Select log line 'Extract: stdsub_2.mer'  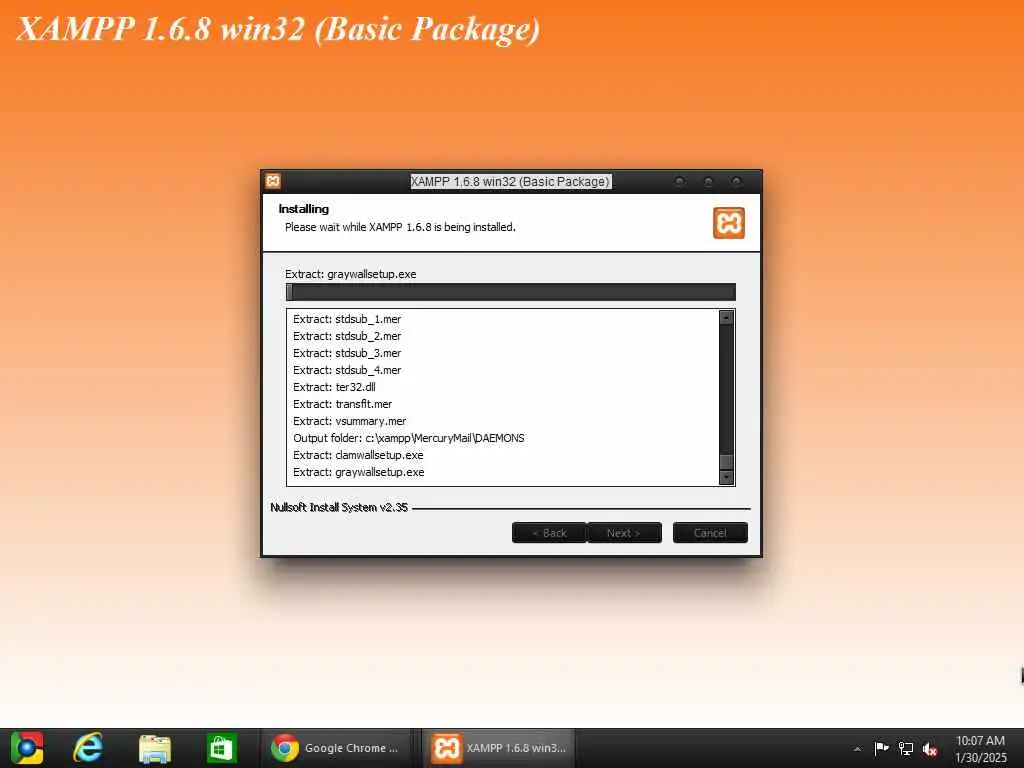click(x=347, y=336)
